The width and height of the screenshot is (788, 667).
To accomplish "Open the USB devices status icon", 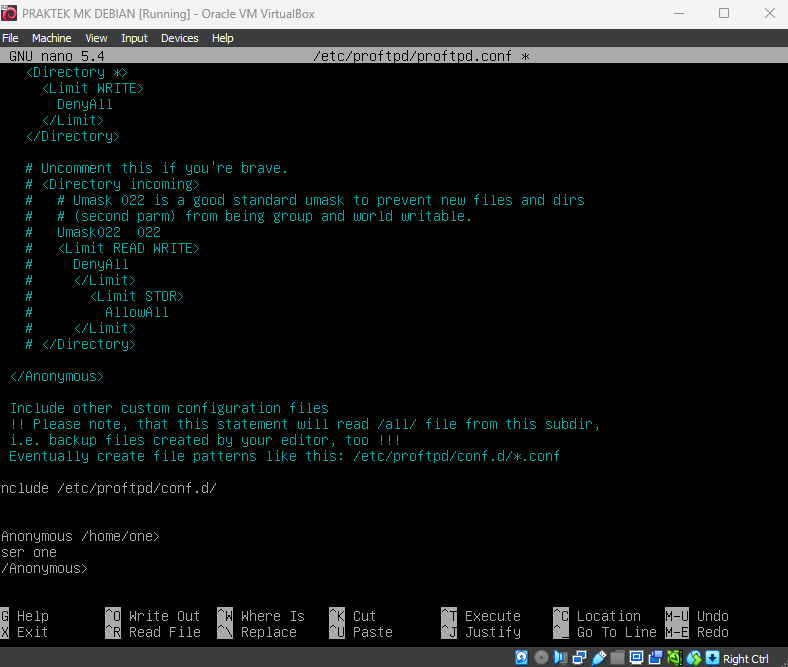I will pos(599,657).
